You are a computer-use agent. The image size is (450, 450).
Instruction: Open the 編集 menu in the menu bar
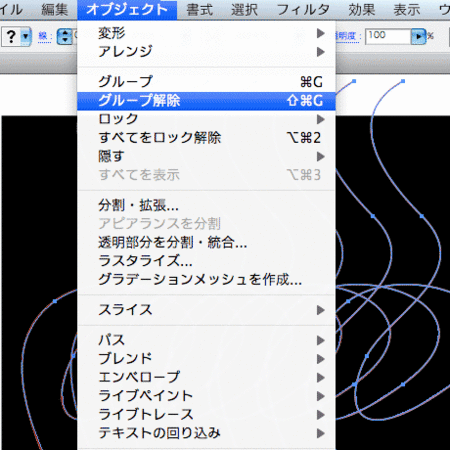point(54,10)
